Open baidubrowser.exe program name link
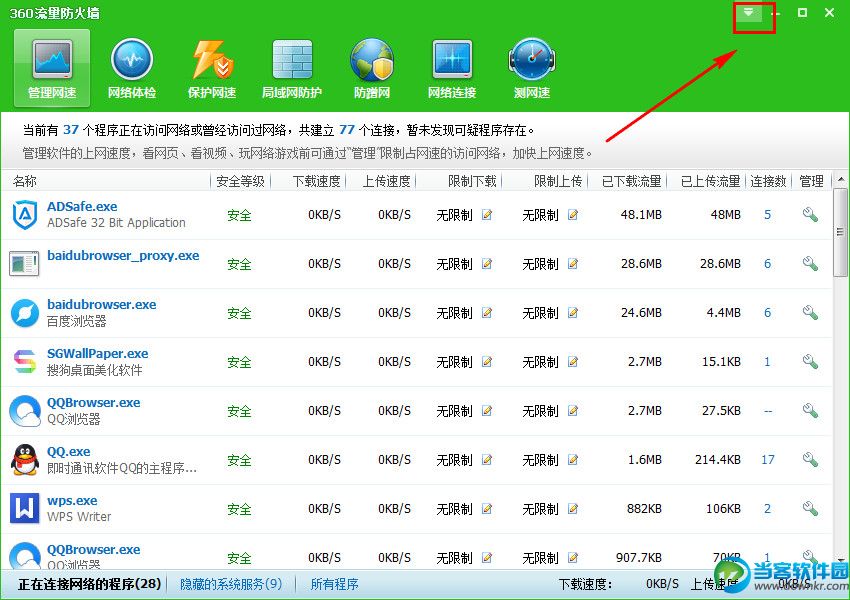 coord(101,305)
